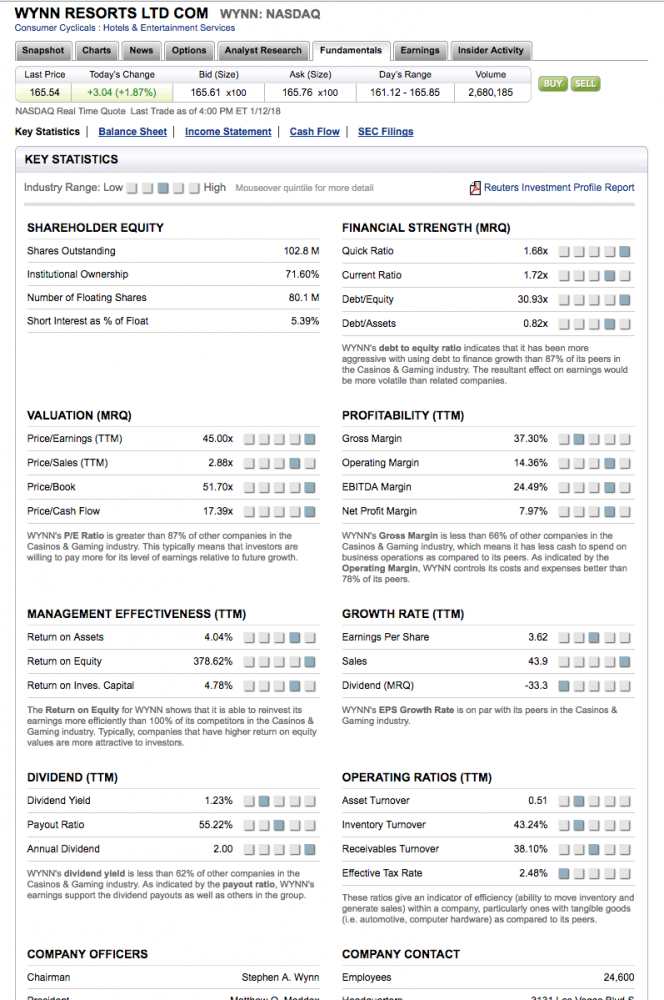The image size is (664, 1000).
Task: Open the News tab
Action: point(141,50)
